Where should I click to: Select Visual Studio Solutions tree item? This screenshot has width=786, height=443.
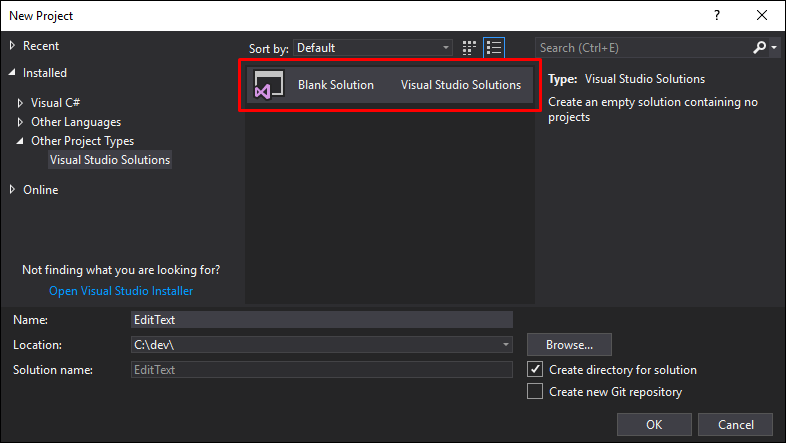tap(110, 160)
